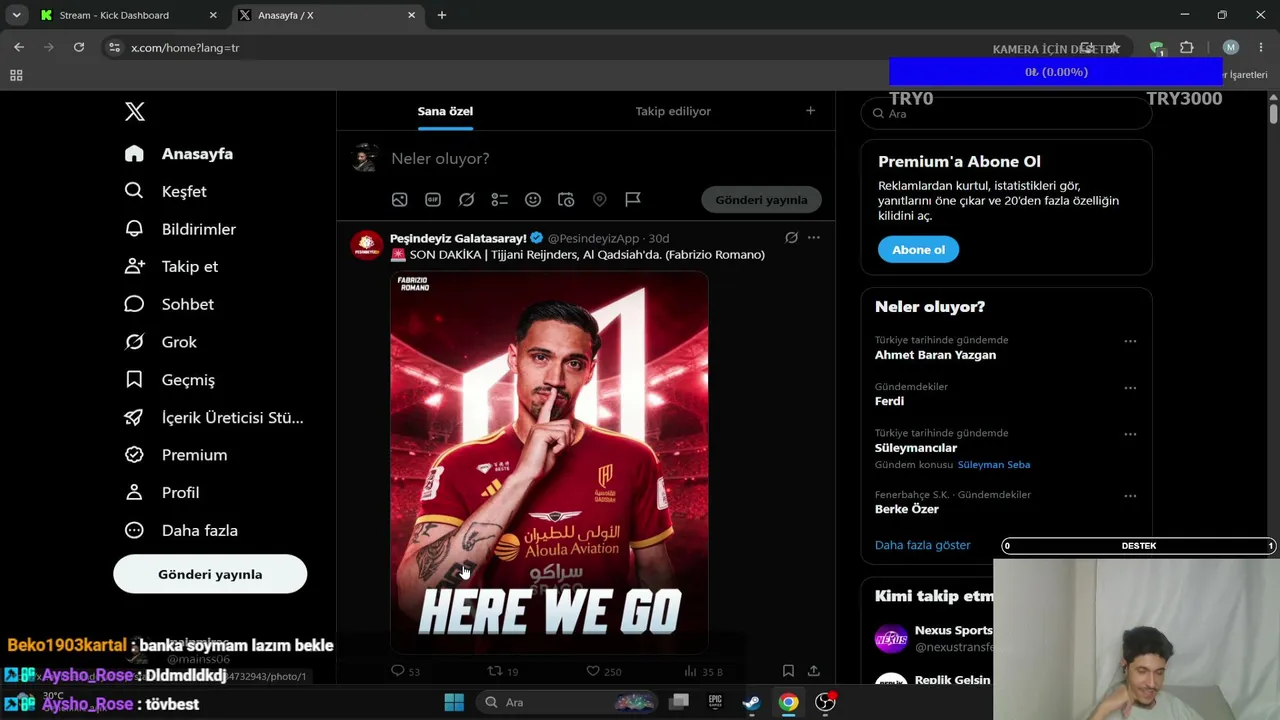The height and width of the screenshot is (720, 1280).
Task: Open the Peşindeyiz Galatasaray! profile name
Action: (x=458, y=238)
